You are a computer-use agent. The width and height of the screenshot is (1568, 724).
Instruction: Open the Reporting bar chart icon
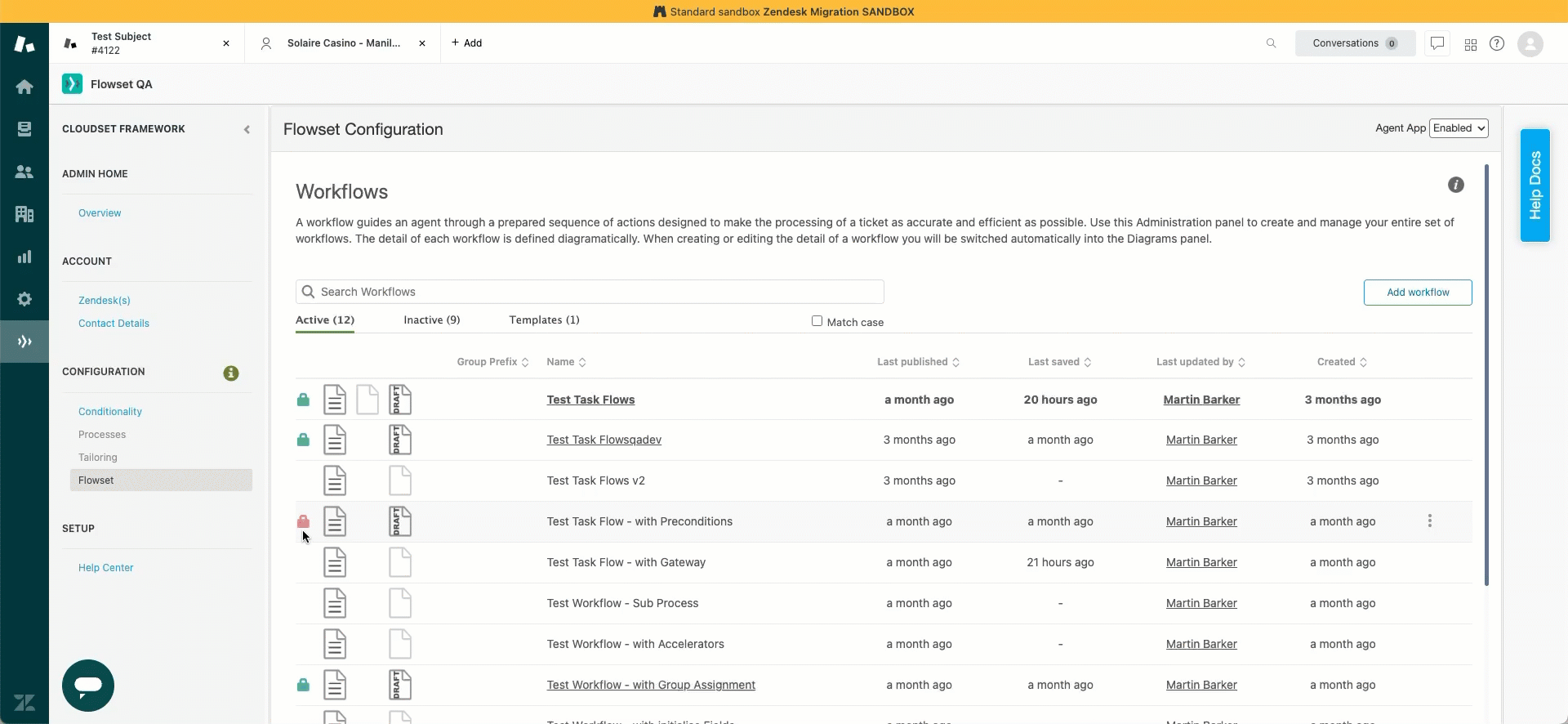click(24, 257)
